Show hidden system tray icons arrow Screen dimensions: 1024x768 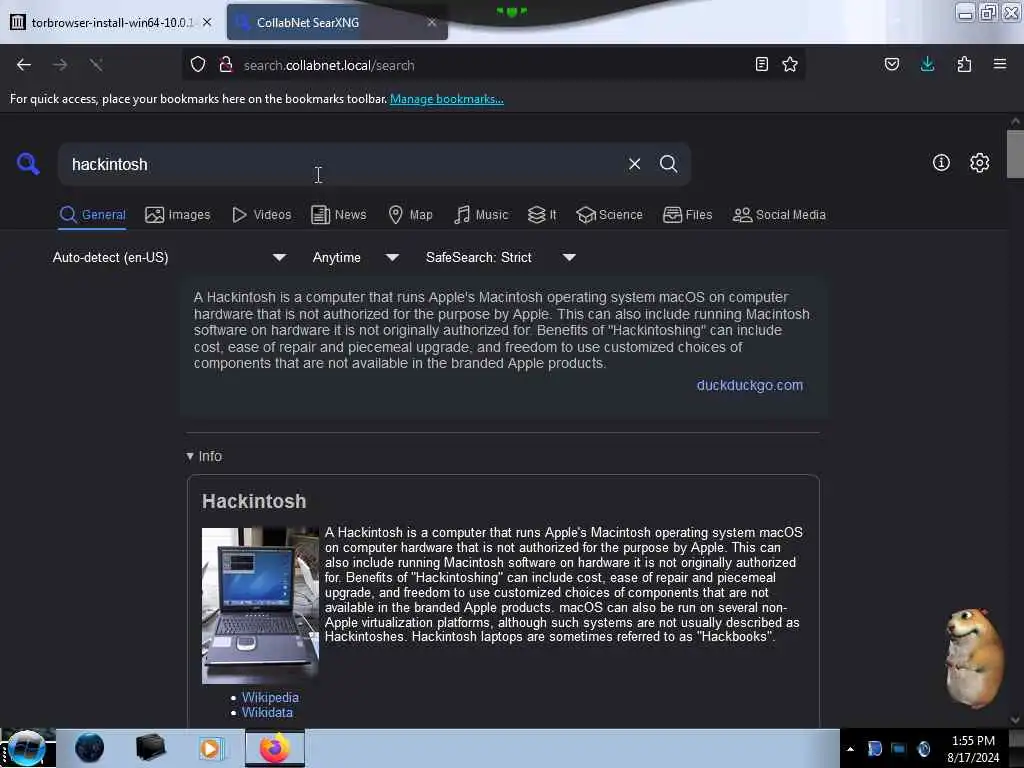[850, 749]
